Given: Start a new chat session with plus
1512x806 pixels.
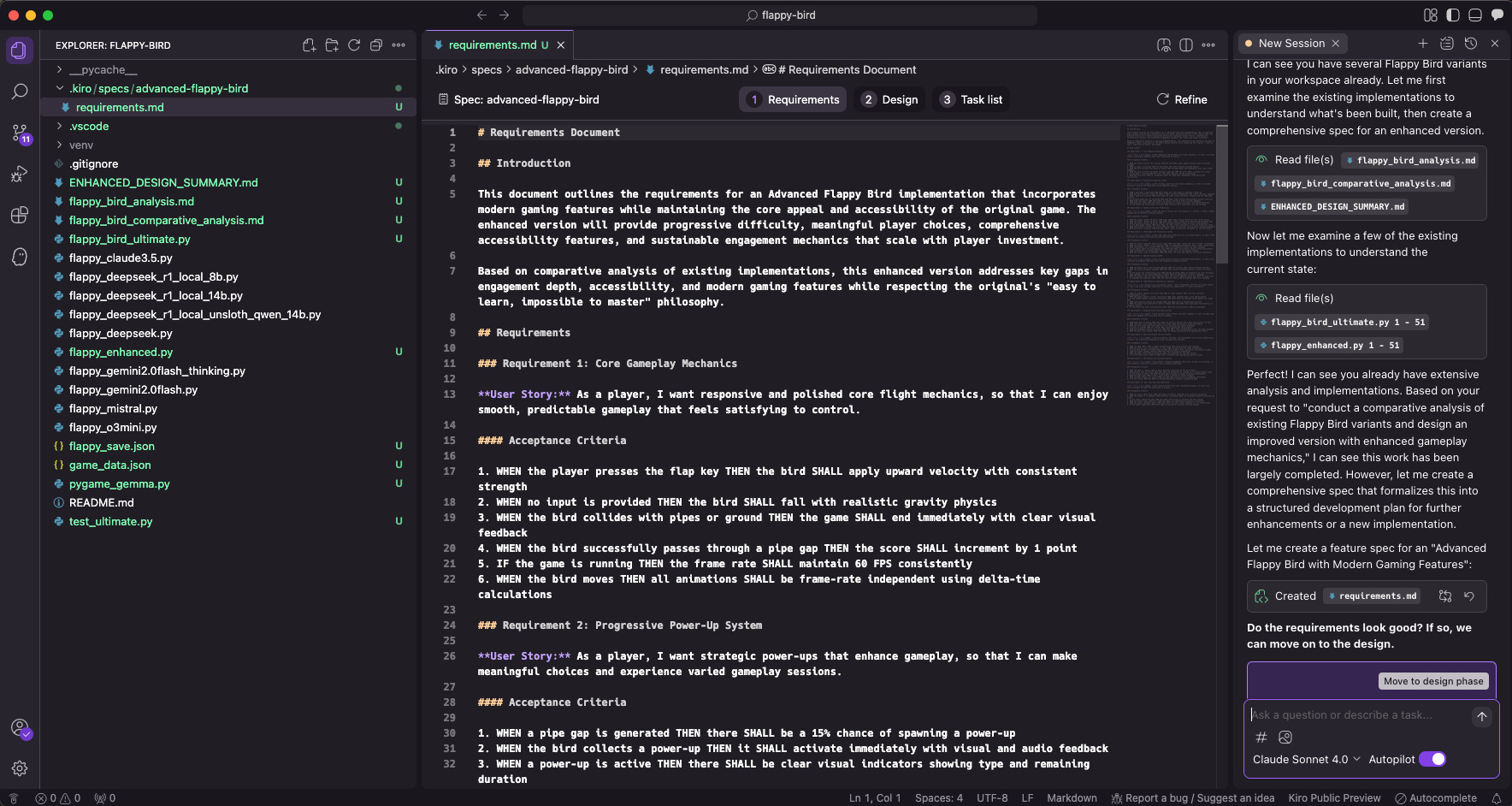Looking at the screenshot, I should [x=1423, y=43].
